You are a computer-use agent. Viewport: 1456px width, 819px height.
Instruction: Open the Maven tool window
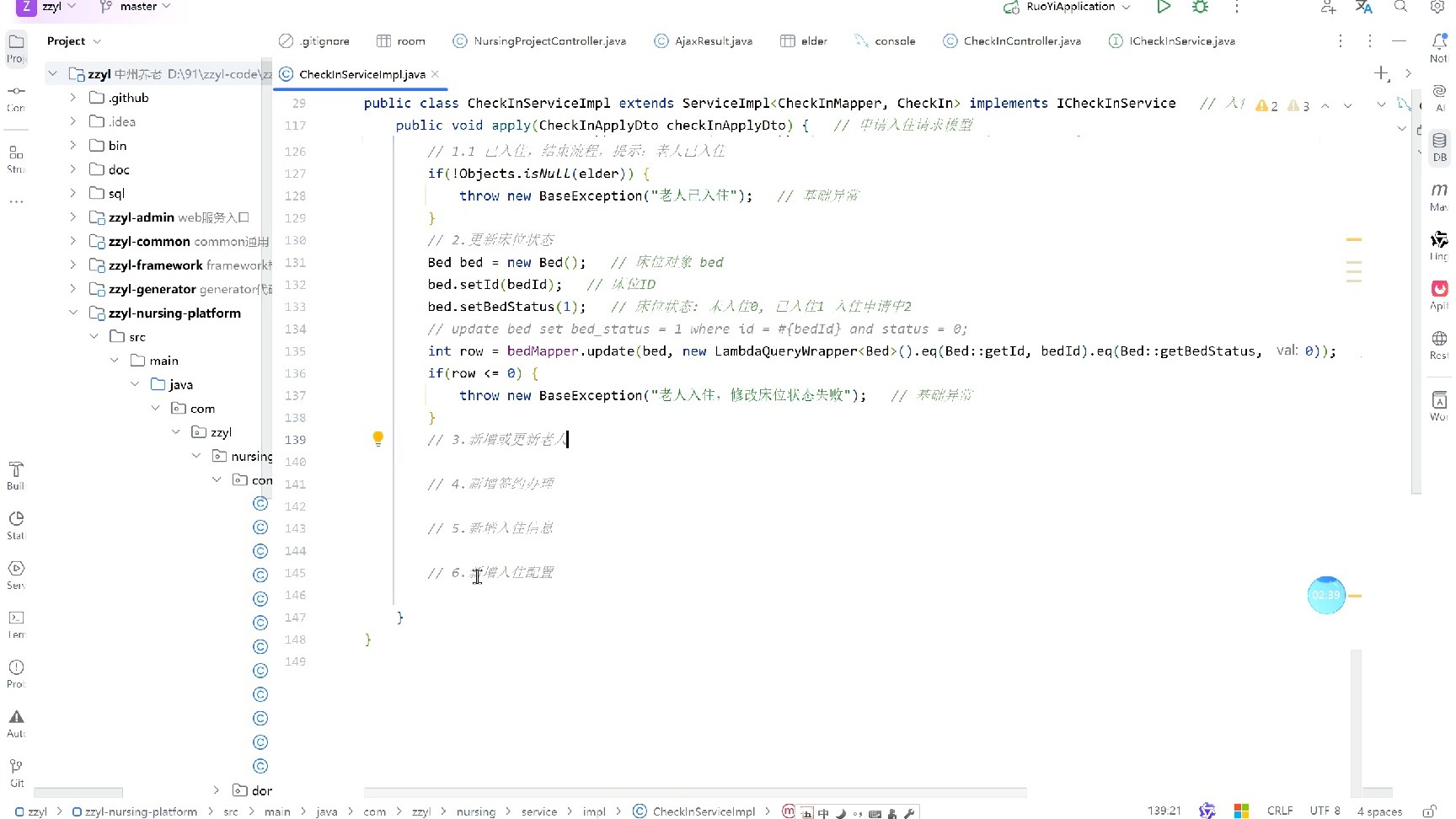coord(1439,195)
